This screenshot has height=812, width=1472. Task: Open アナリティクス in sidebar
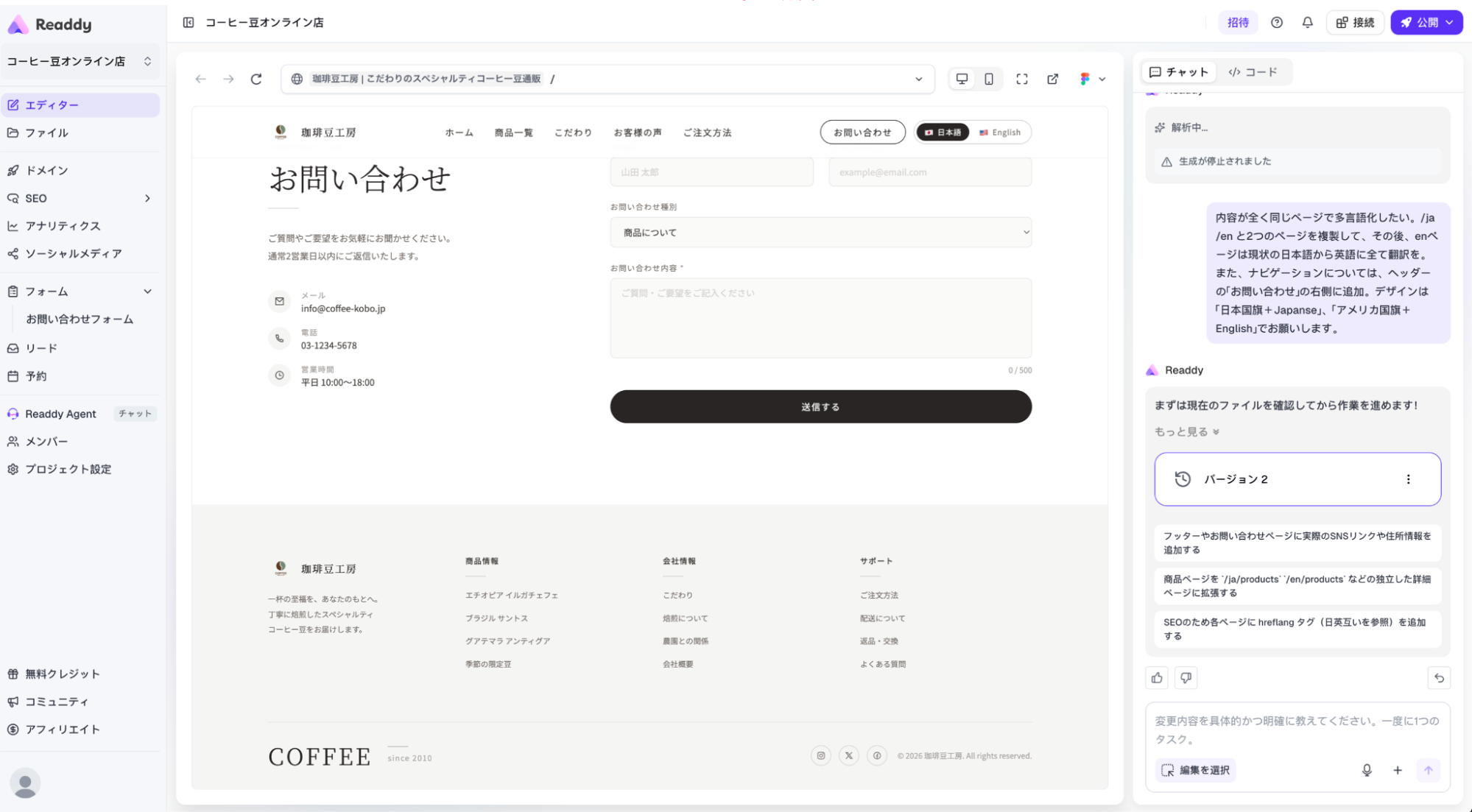(x=80, y=226)
